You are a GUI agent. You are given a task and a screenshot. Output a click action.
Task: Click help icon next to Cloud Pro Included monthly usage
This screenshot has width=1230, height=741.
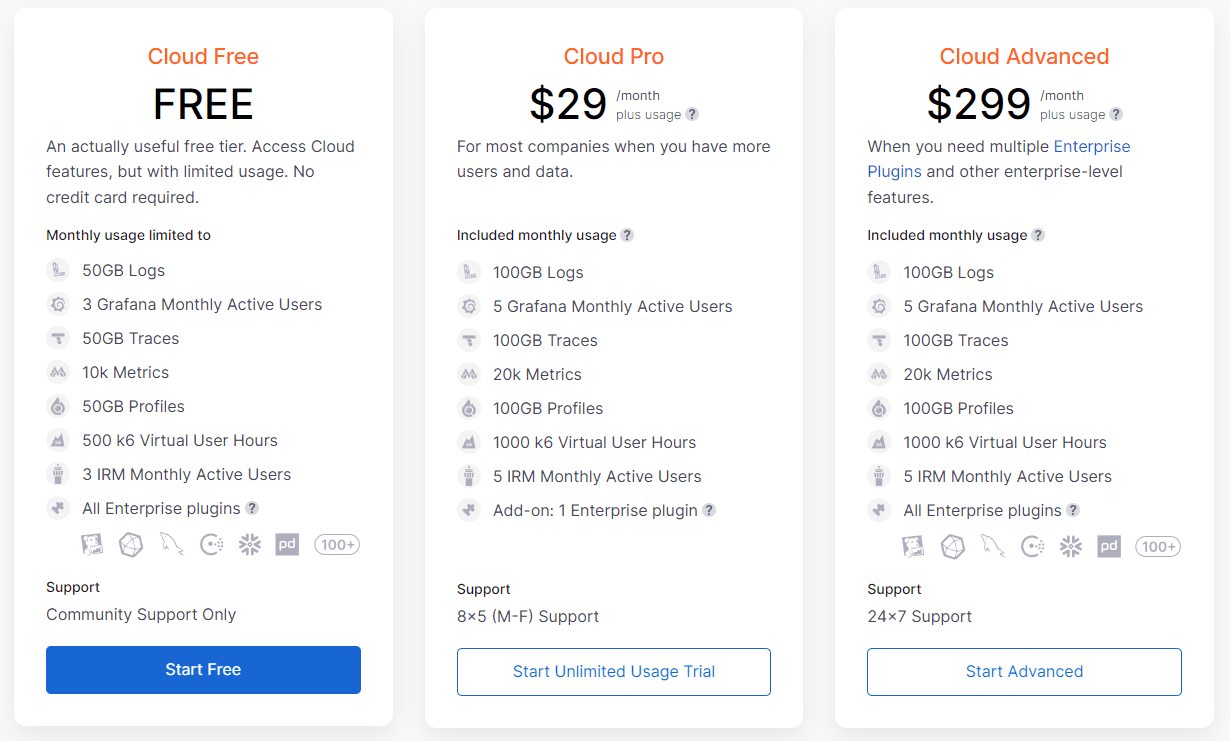point(627,235)
